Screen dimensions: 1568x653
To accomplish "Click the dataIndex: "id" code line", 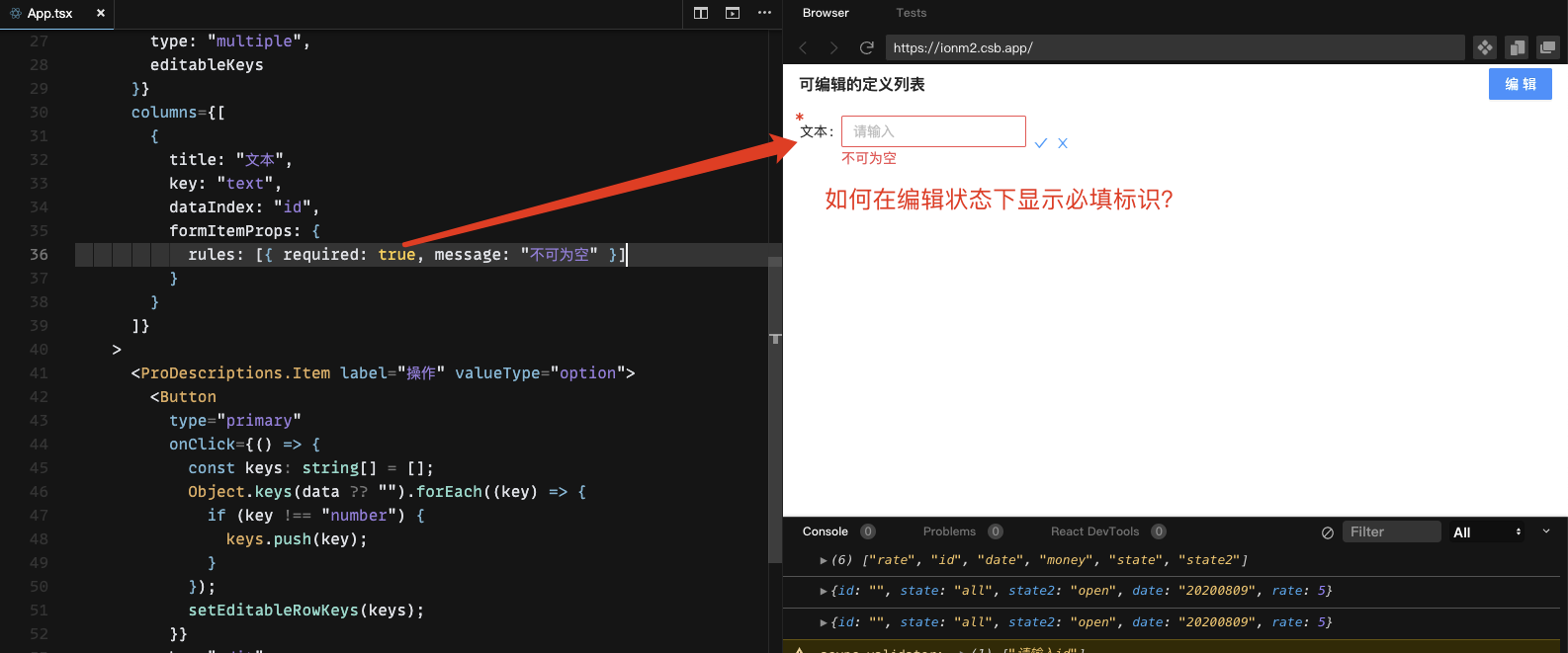I will point(244,207).
